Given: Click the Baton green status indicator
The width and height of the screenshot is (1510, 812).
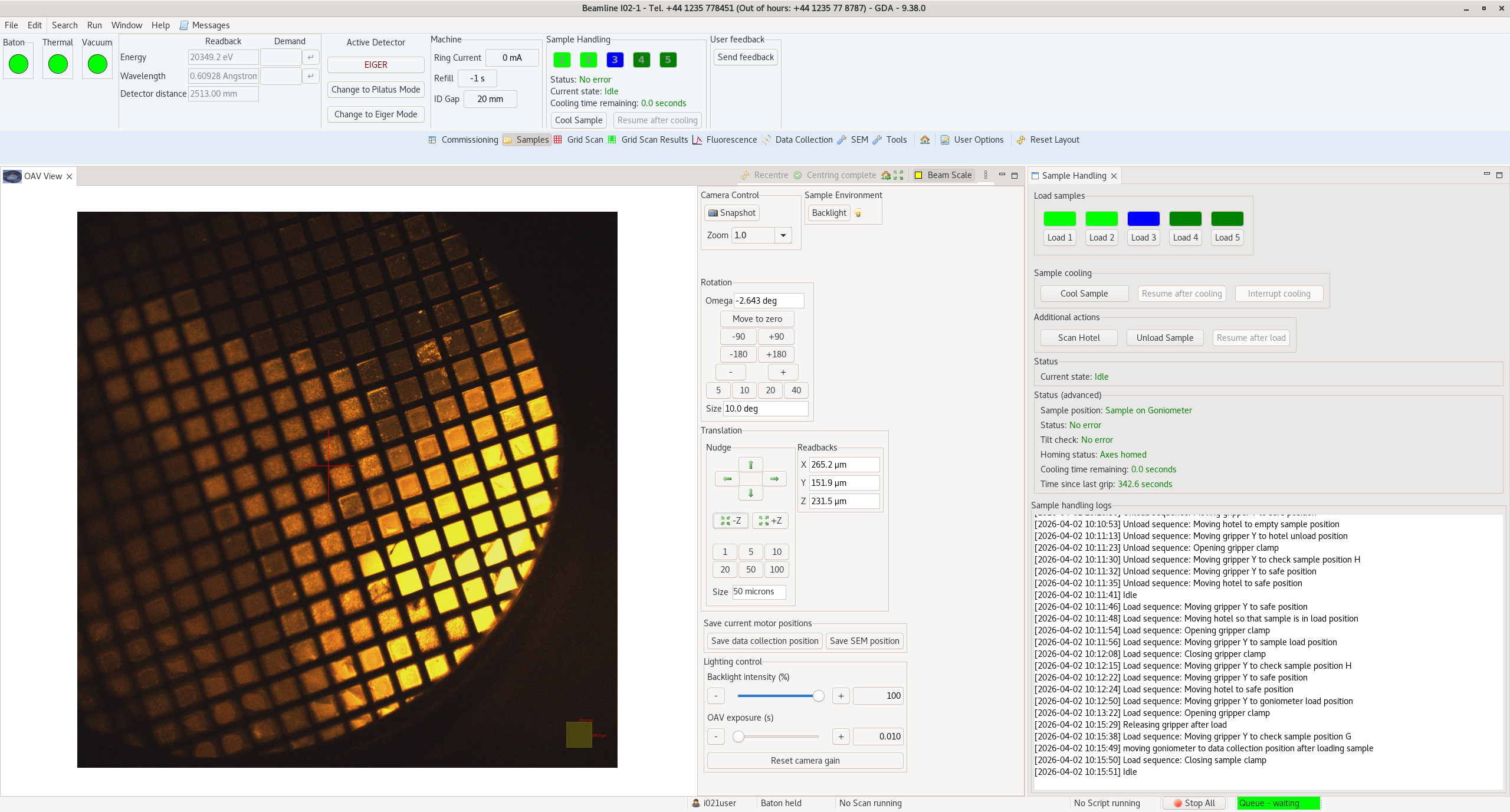Looking at the screenshot, I should point(18,64).
